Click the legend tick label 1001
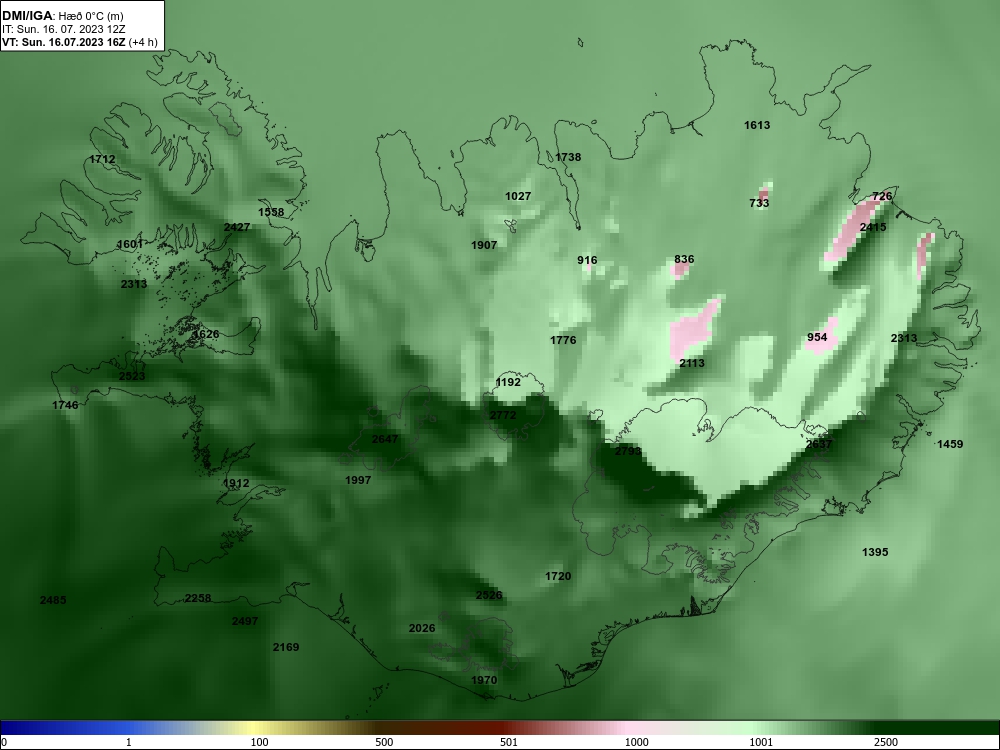 pyautogui.click(x=761, y=742)
